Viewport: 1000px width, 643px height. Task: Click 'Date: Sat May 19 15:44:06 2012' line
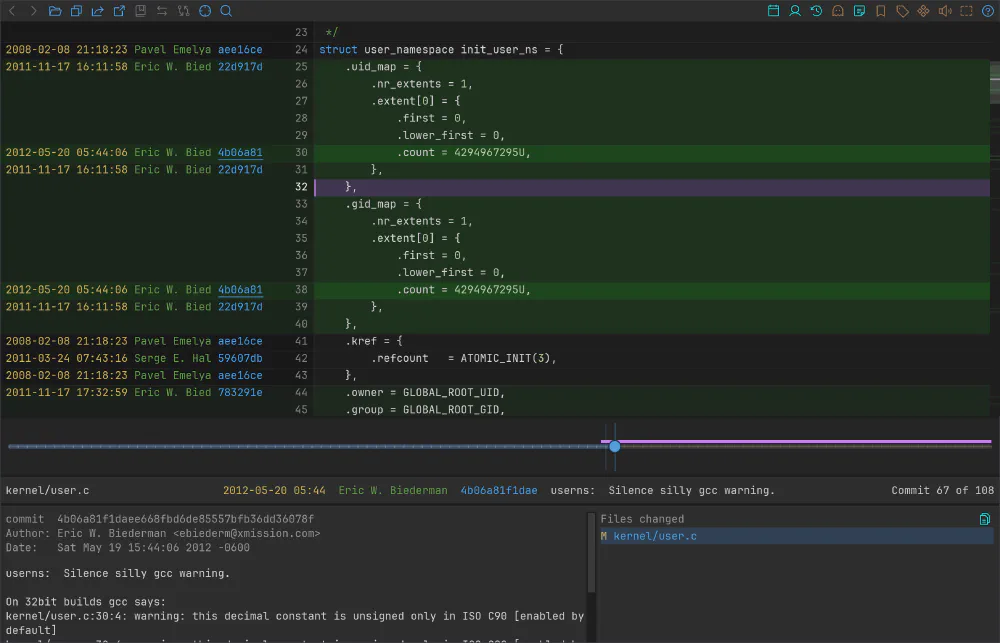(x=128, y=547)
